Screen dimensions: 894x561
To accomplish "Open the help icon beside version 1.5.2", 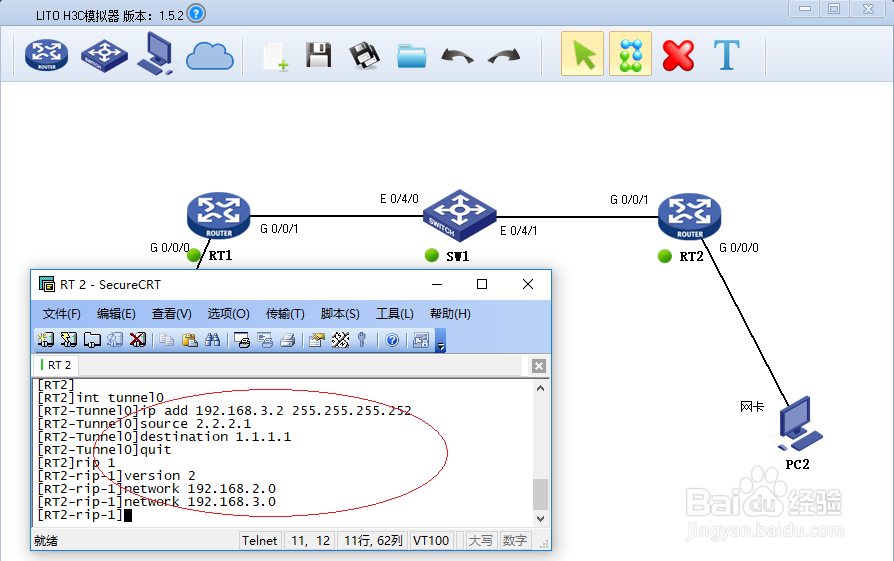I will (196, 13).
